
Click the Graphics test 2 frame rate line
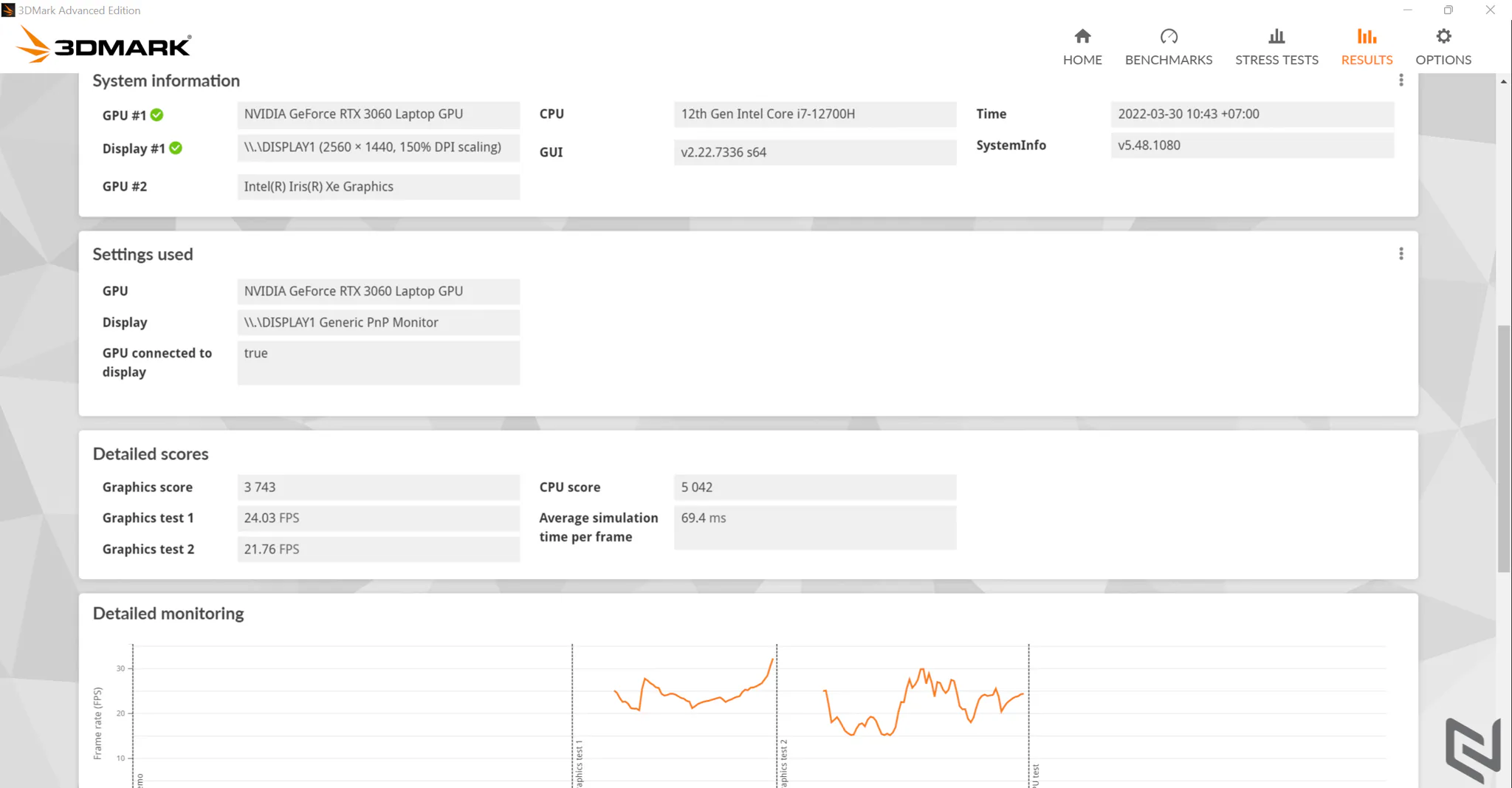pyautogui.click(x=923, y=702)
